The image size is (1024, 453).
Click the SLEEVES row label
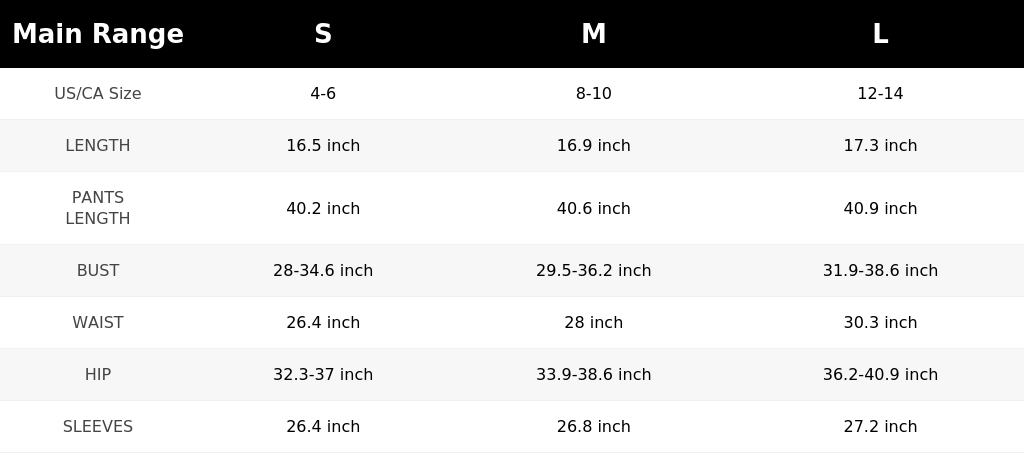tap(98, 426)
